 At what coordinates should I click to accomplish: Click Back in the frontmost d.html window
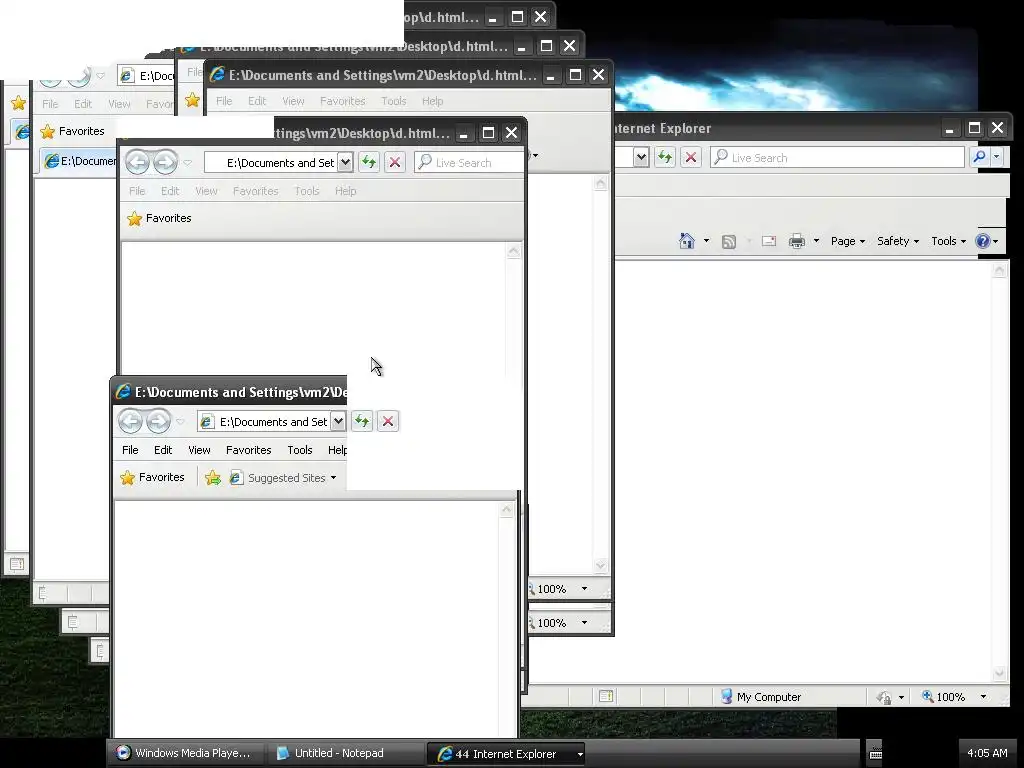point(131,421)
